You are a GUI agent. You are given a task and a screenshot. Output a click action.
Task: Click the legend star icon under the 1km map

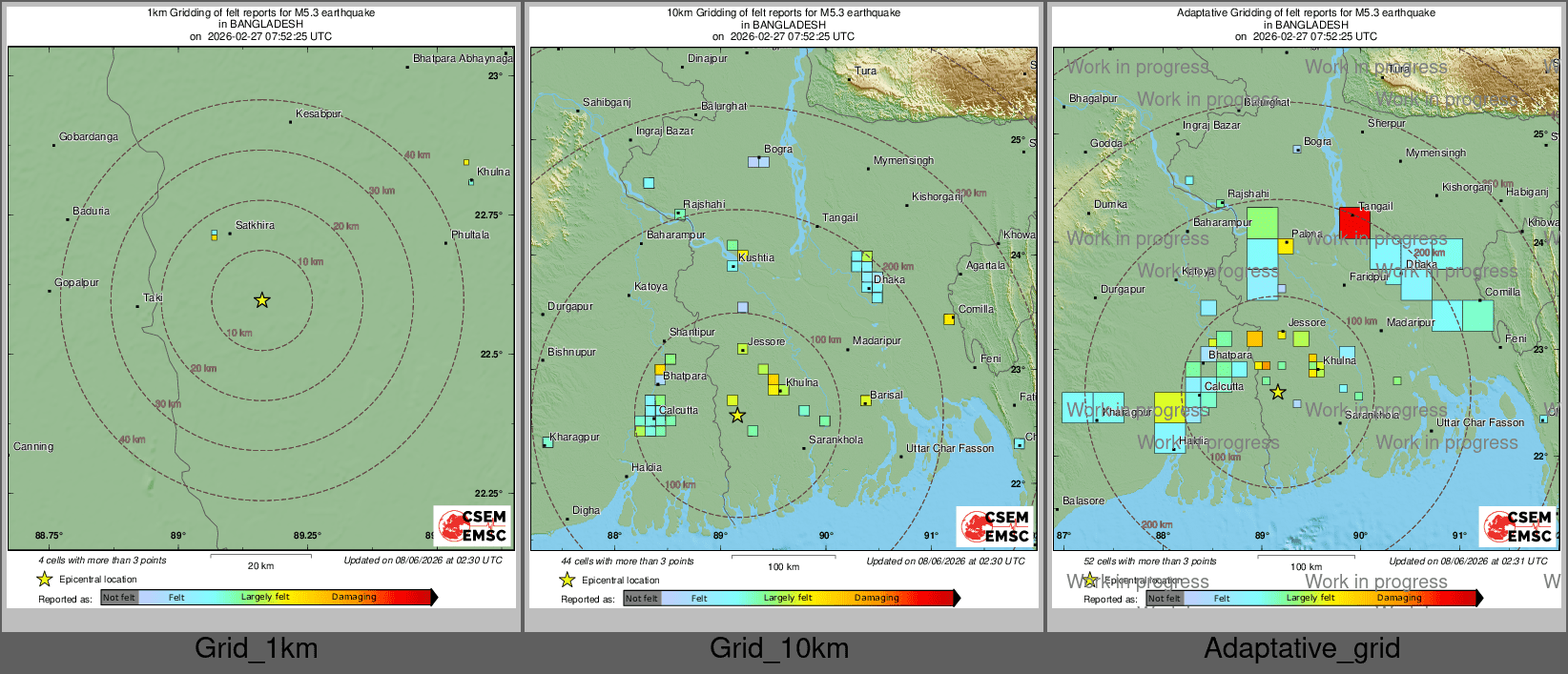[44, 579]
